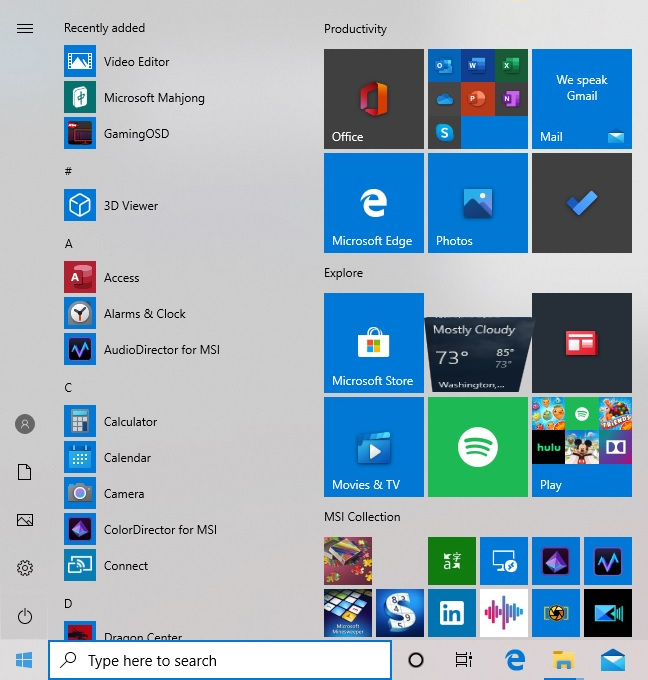Click the letter C group header
Viewport: 648px width, 680px height.
pos(69,388)
